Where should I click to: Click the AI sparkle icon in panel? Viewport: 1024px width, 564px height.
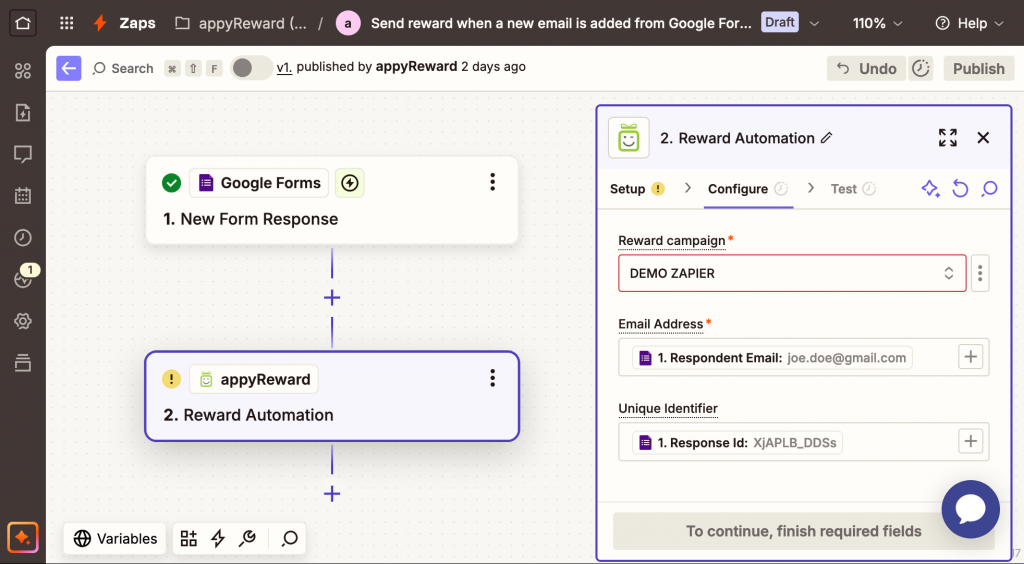pyautogui.click(x=931, y=189)
